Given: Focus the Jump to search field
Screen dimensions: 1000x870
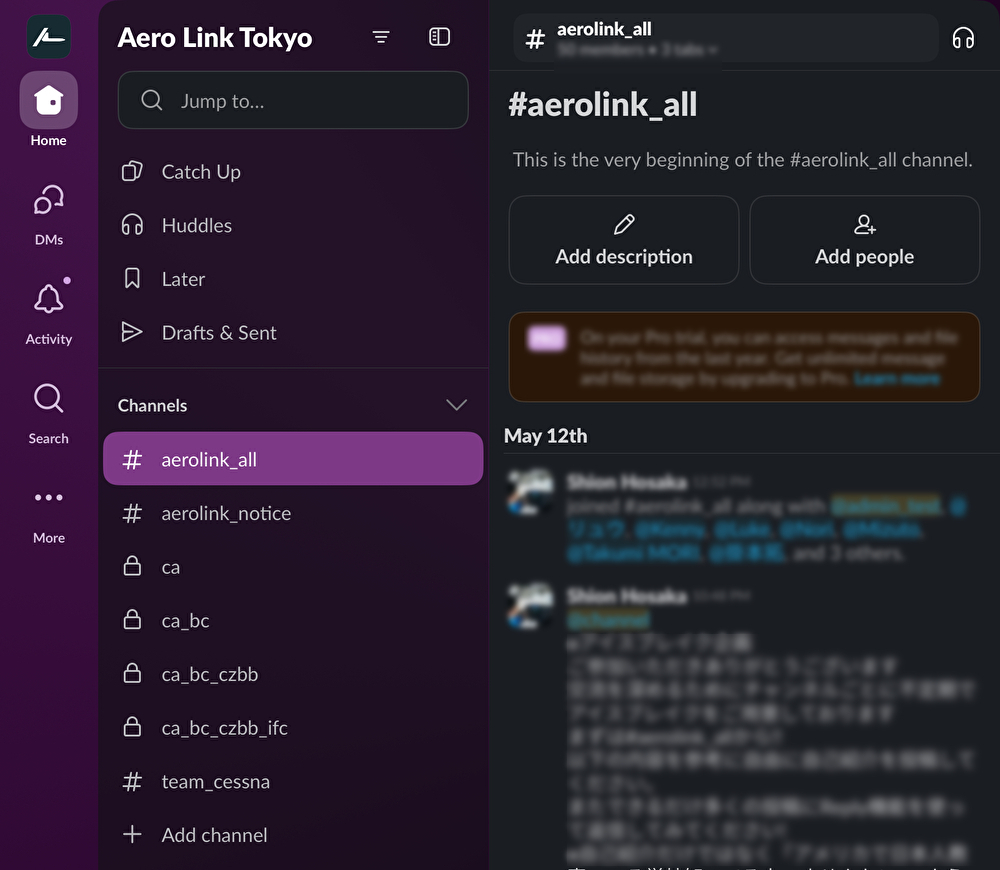Looking at the screenshot, I should pyautogui.click(x=293, y=101).
